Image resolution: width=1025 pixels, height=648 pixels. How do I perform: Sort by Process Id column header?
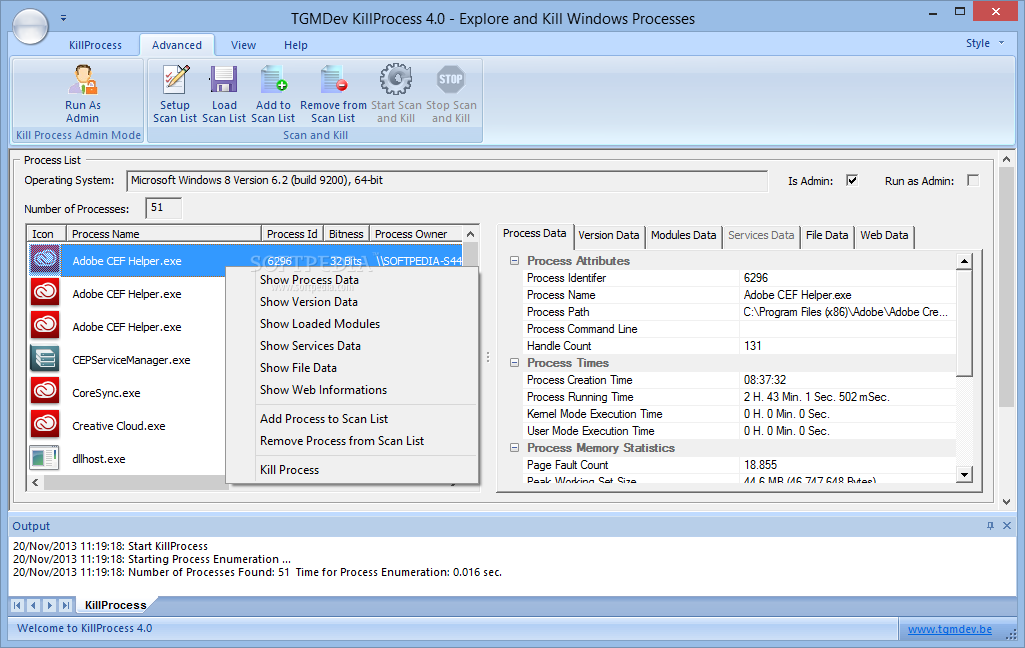click(x=292, y=233)
